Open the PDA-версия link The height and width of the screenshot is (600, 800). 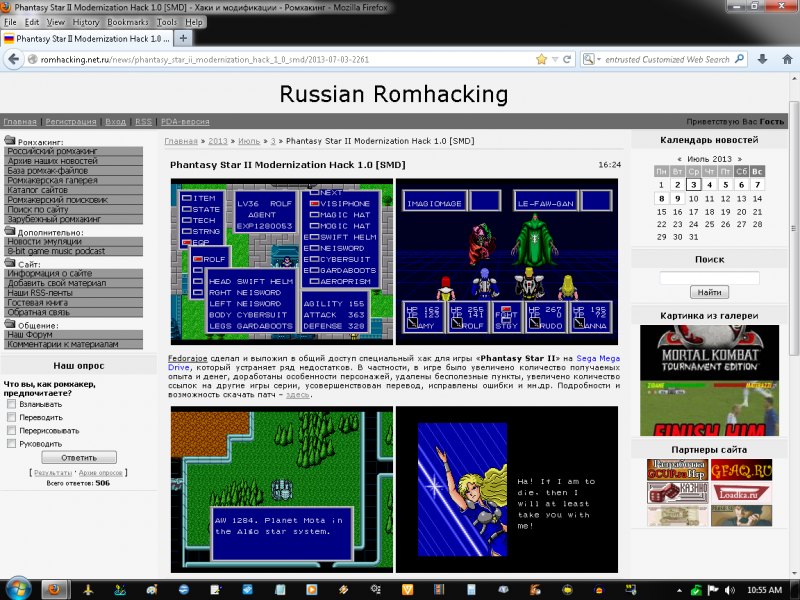click(185, 121)
